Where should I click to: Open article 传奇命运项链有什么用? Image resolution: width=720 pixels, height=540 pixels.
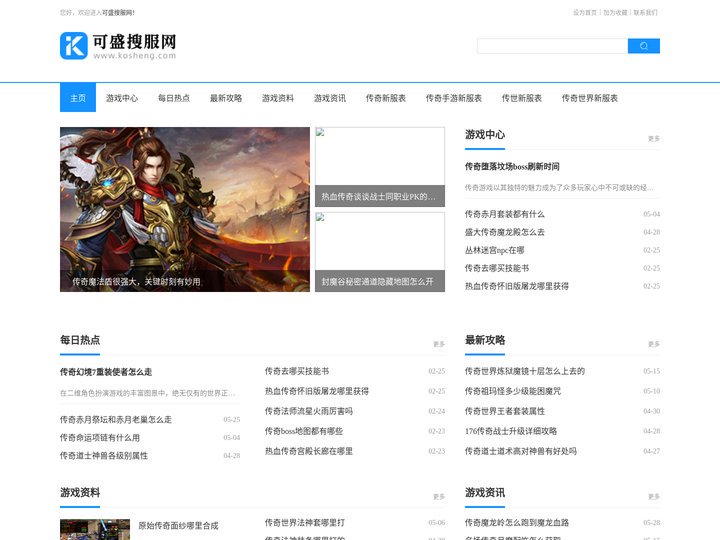[x=100, y=438]
